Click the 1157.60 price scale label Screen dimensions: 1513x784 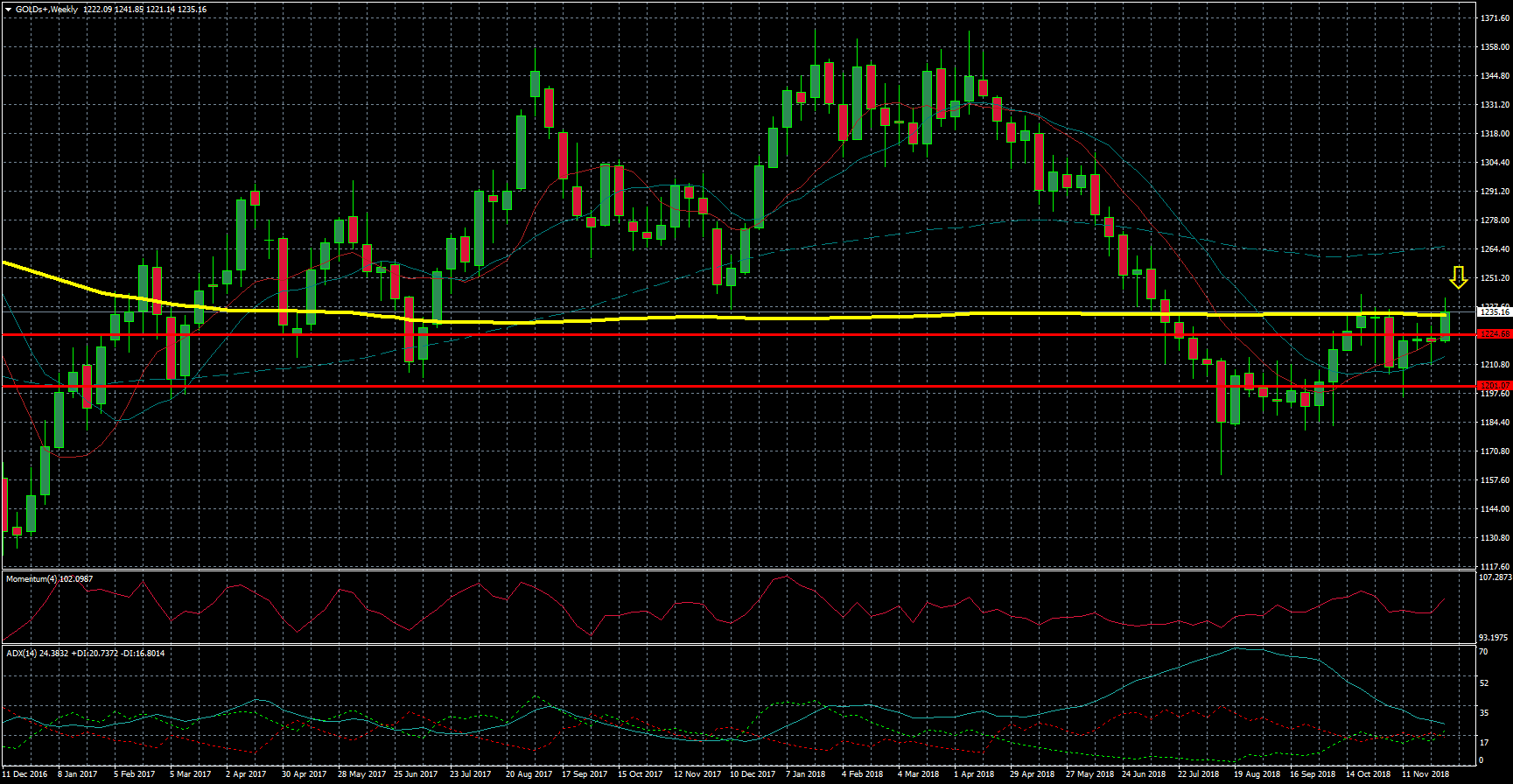1495,480
